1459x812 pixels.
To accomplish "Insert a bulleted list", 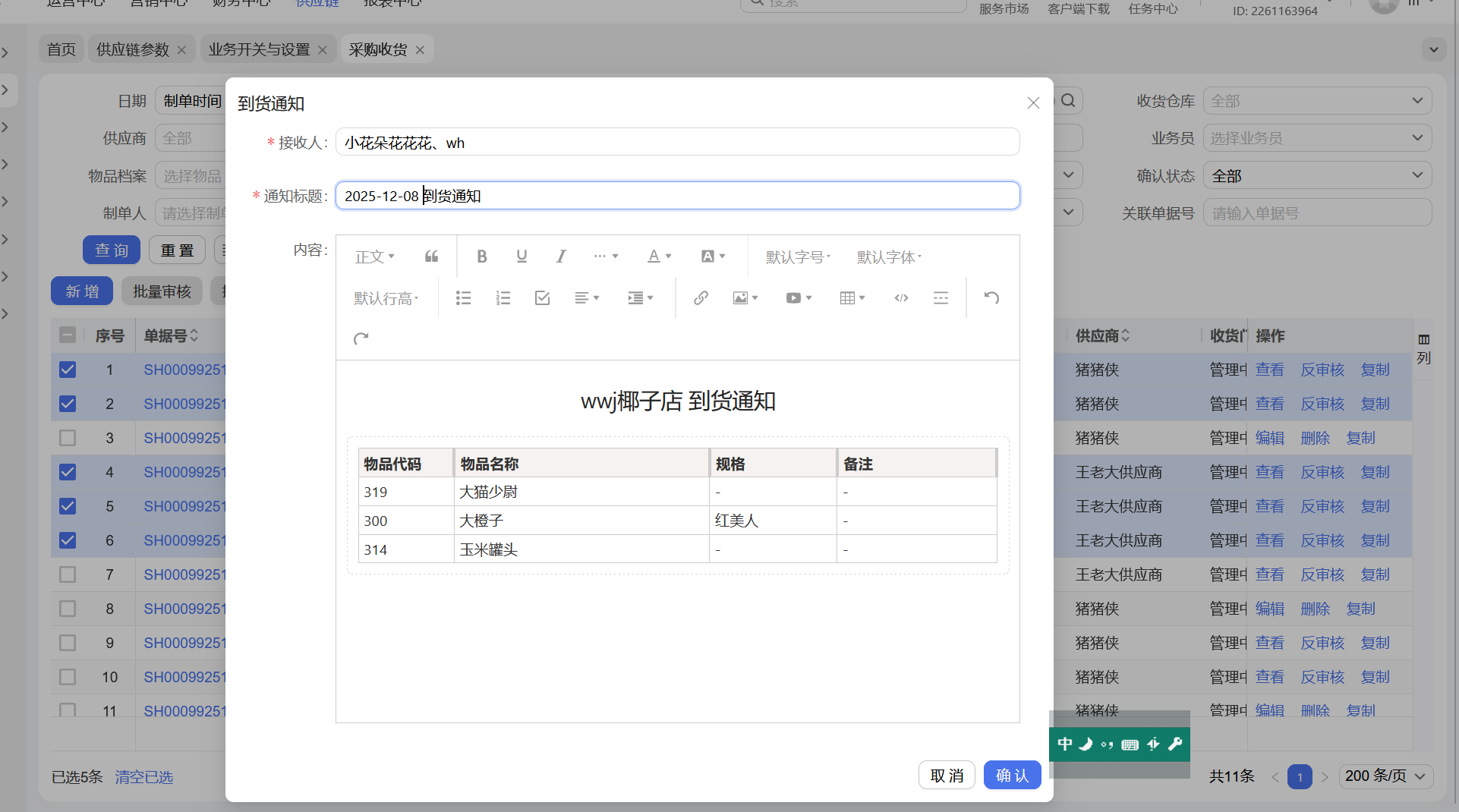I will tap(463, 298).
